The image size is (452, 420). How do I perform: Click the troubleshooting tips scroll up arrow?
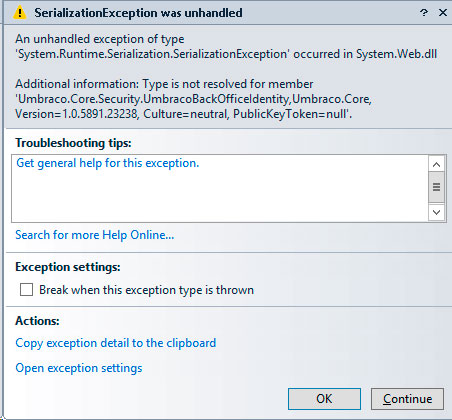(x=436, y=164)
